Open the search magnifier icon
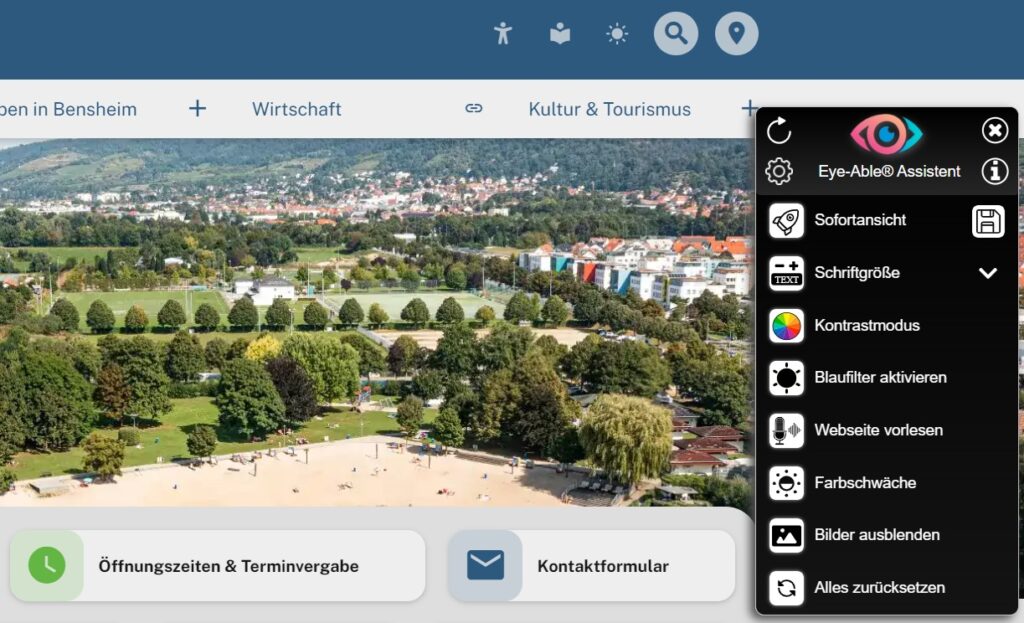Image resolution: width=1024 pixels, height=623 pixels. pos(675,33)
